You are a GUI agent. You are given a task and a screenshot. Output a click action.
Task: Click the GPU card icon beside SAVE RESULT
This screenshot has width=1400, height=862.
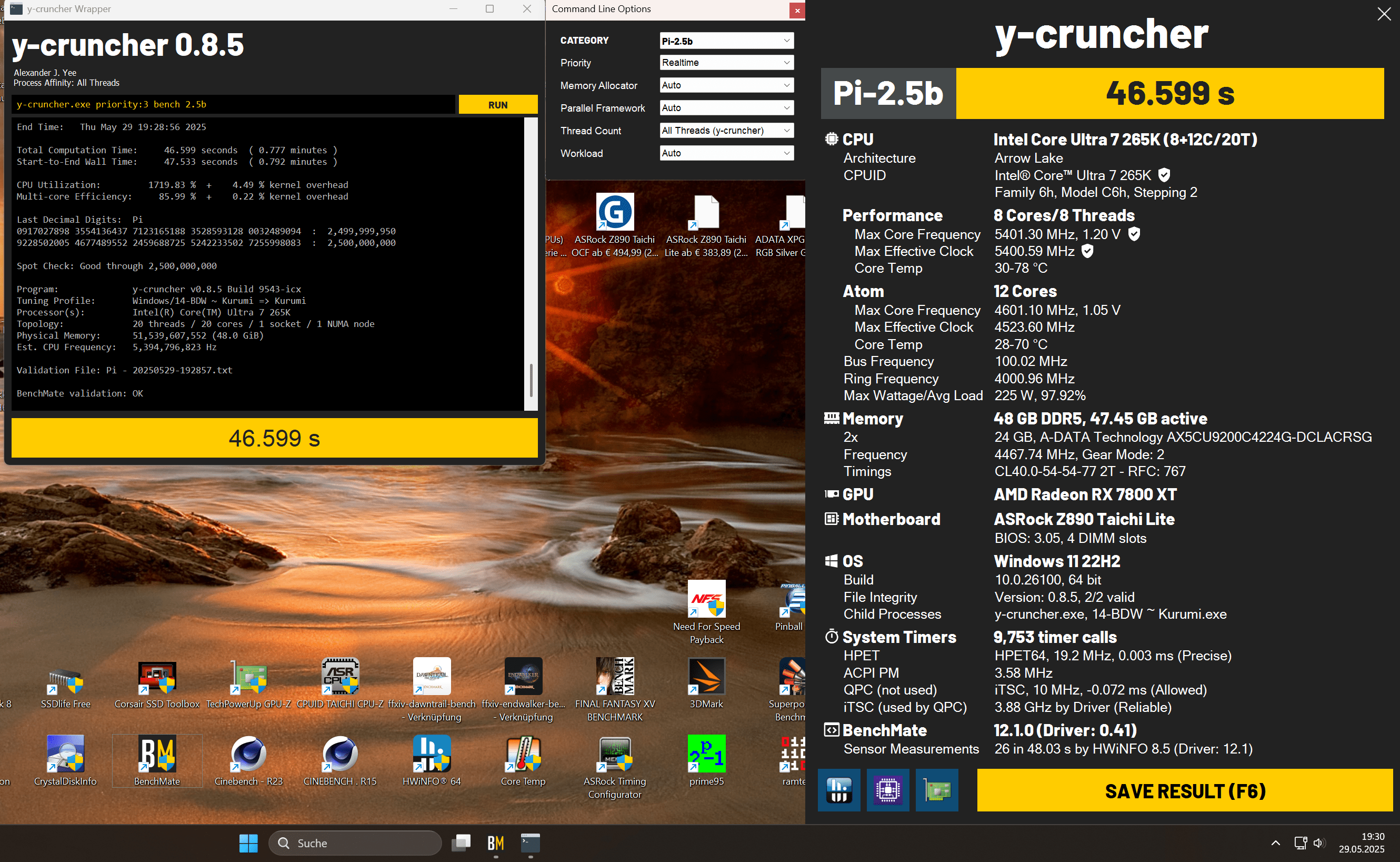pyautogui.click(x=937, y=790)
